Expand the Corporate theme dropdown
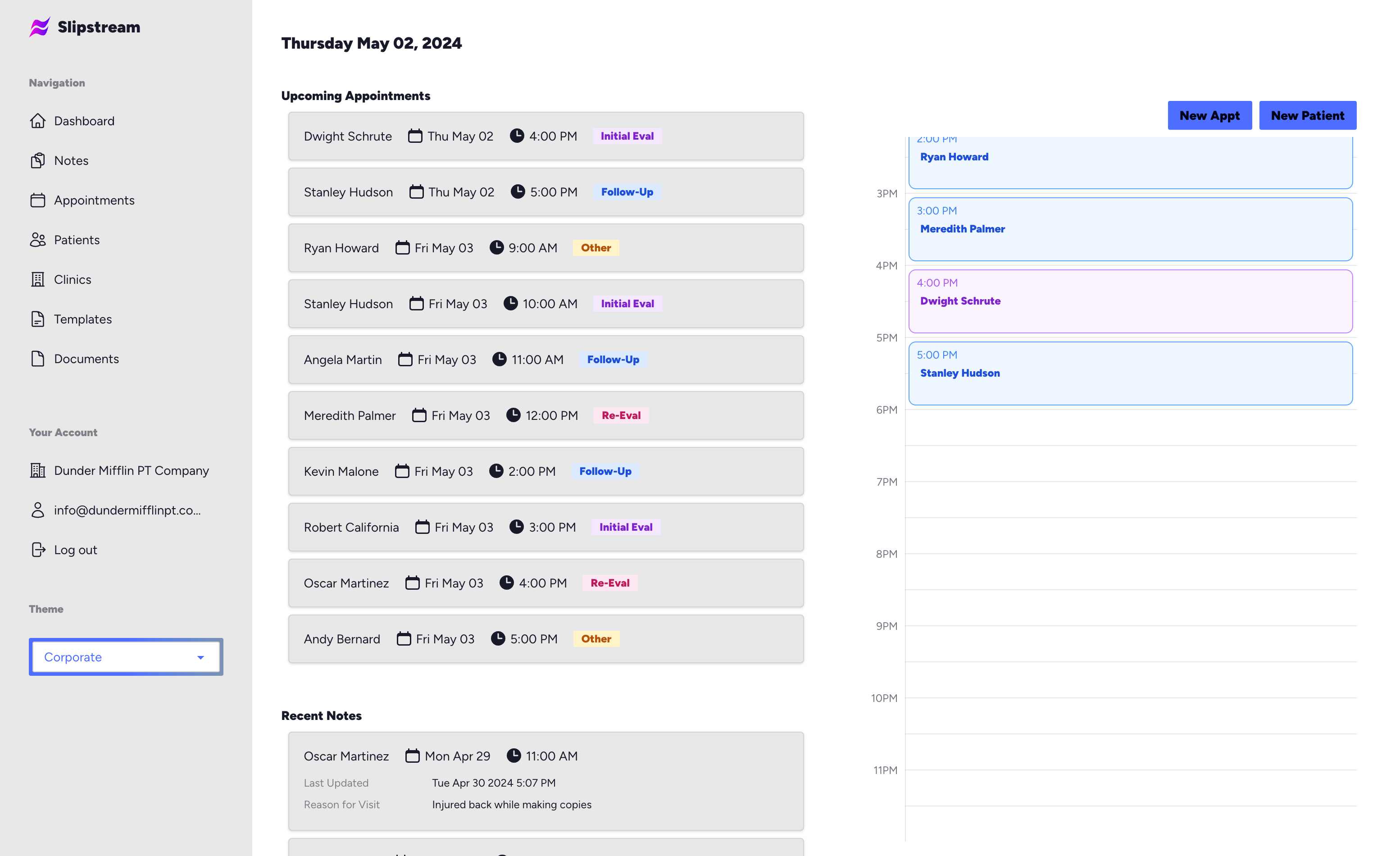1400x856 pixels. [200, 657]
